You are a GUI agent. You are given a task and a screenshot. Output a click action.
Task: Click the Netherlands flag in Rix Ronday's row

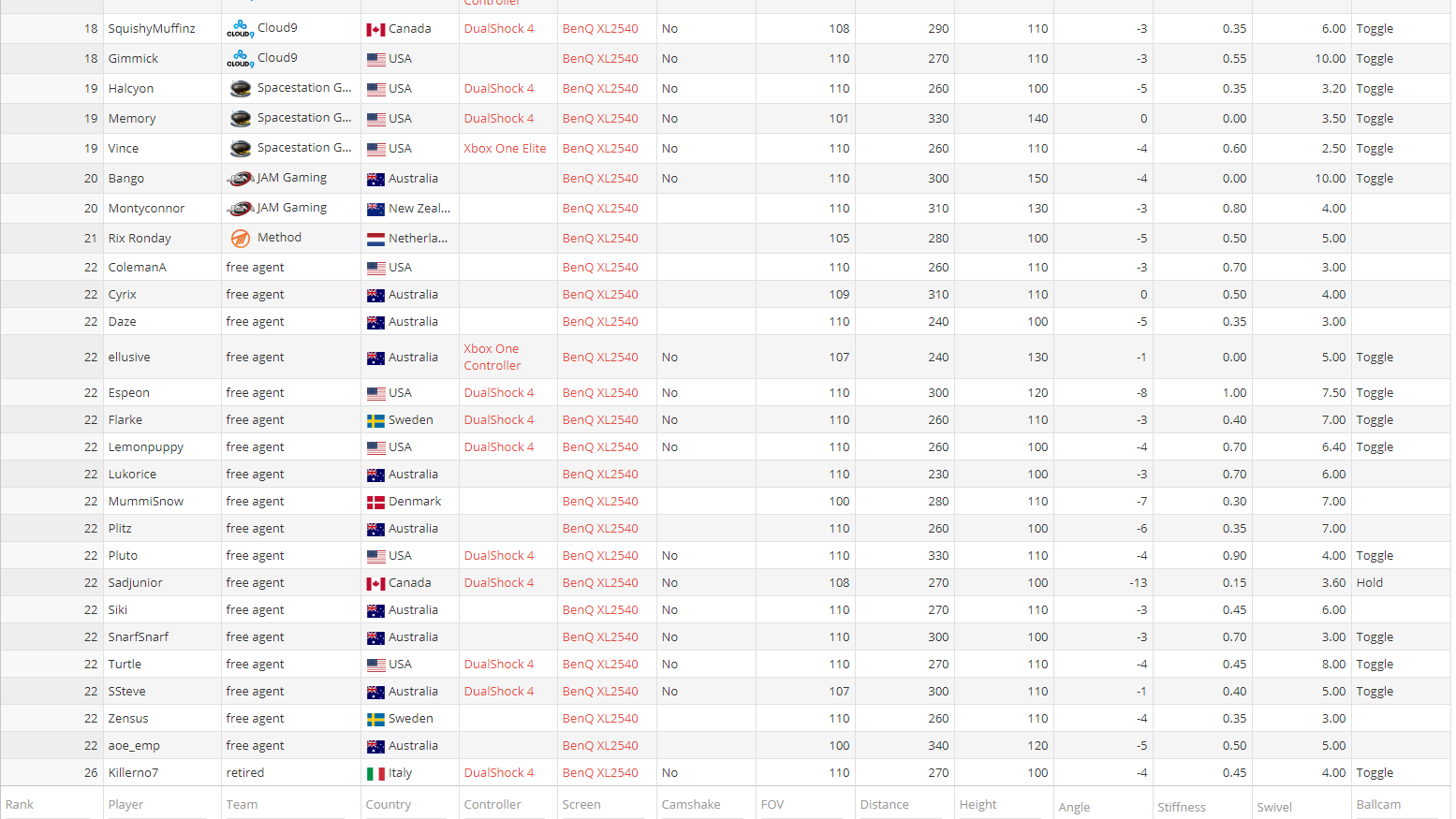pos(375,240)
